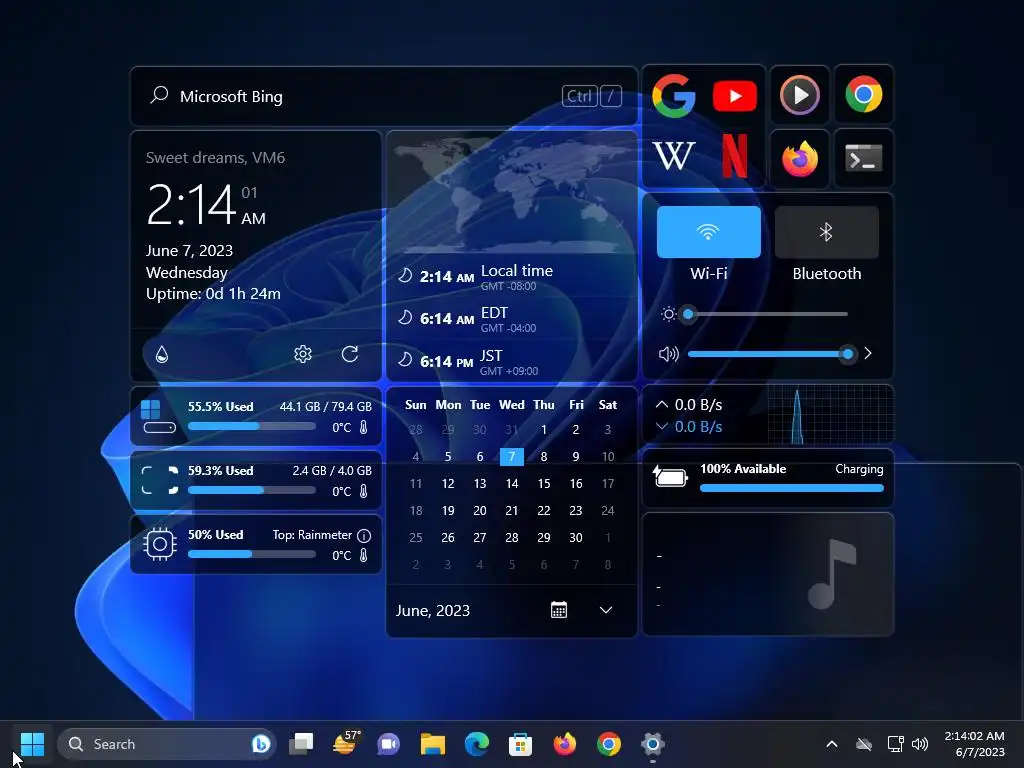1024x768 pixels.
Task: Click the 2.4 GB / 4.0 GB value
Action: point(332,471)
